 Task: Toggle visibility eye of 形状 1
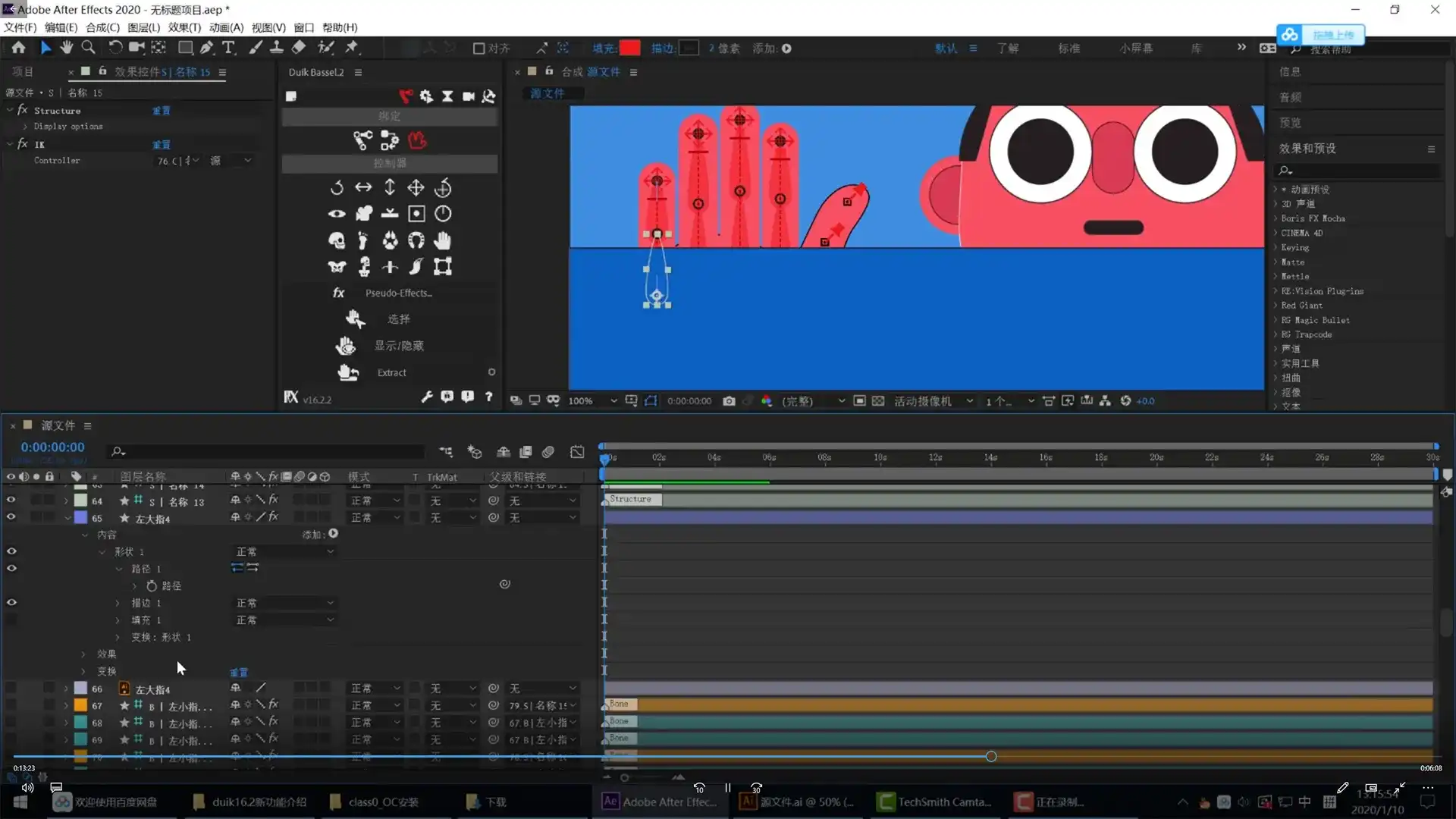coord(11,551)
